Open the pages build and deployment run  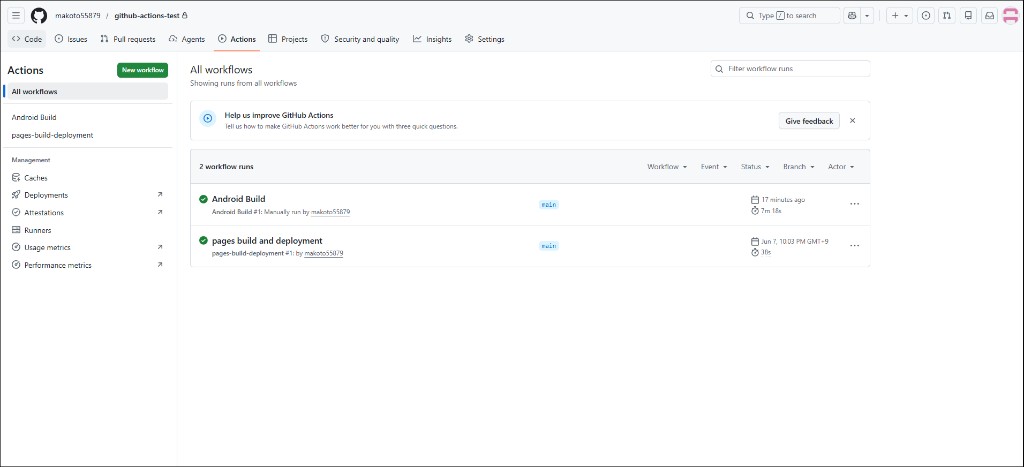click(x=267, y=241)
